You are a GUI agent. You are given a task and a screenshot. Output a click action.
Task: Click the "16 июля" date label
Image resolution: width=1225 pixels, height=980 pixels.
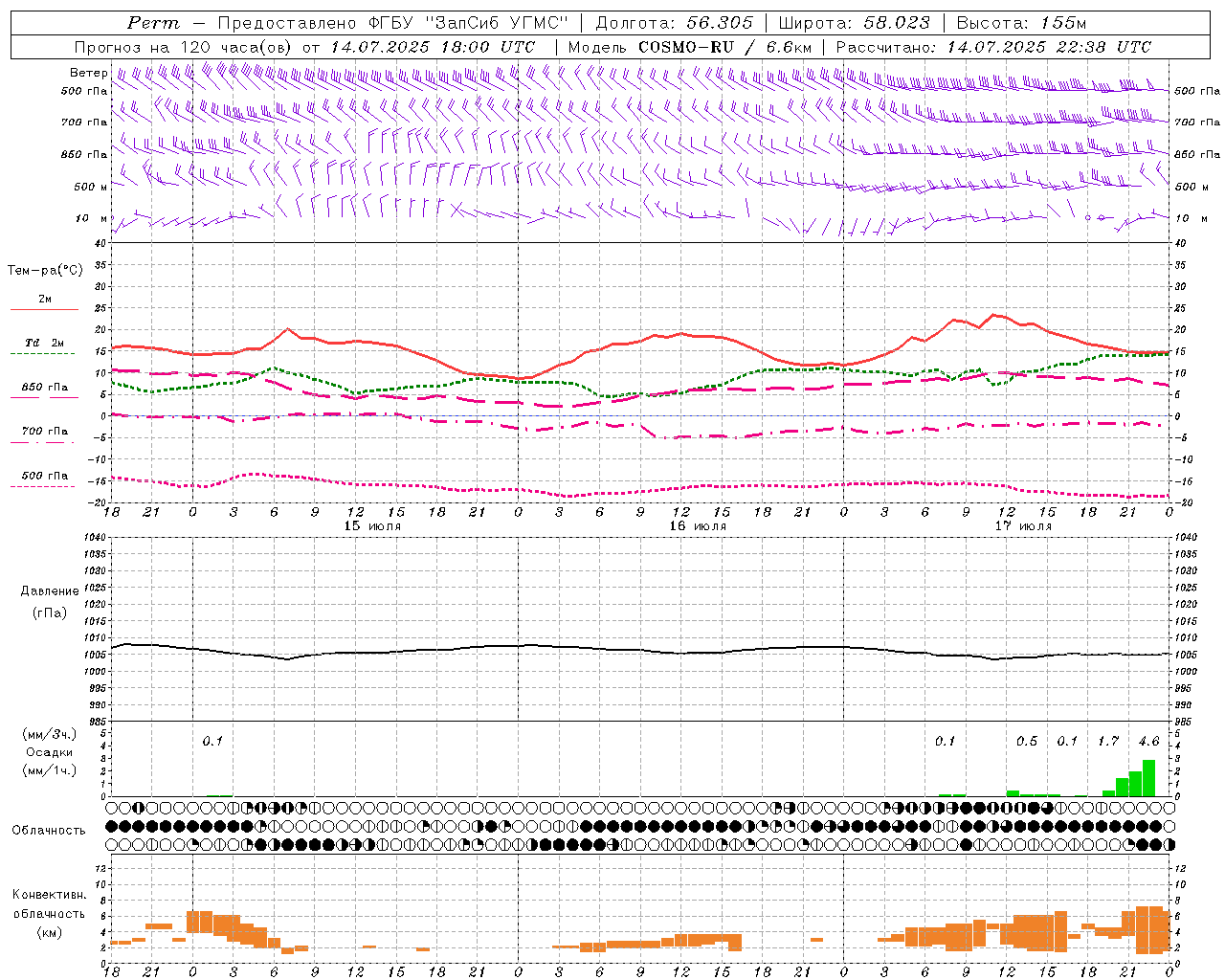tap(698, 526)
